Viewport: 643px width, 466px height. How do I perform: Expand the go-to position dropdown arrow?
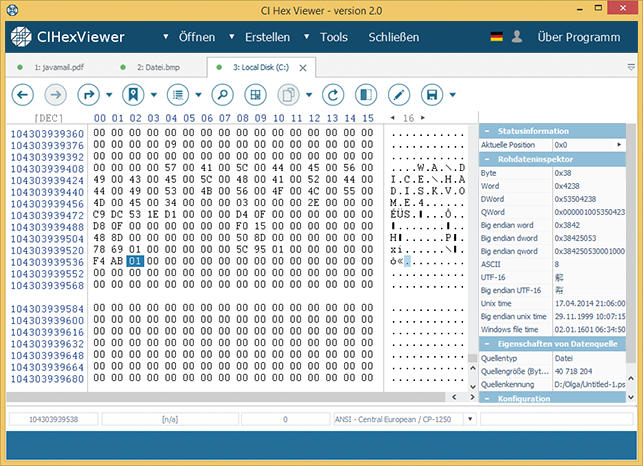coord(109,95)
